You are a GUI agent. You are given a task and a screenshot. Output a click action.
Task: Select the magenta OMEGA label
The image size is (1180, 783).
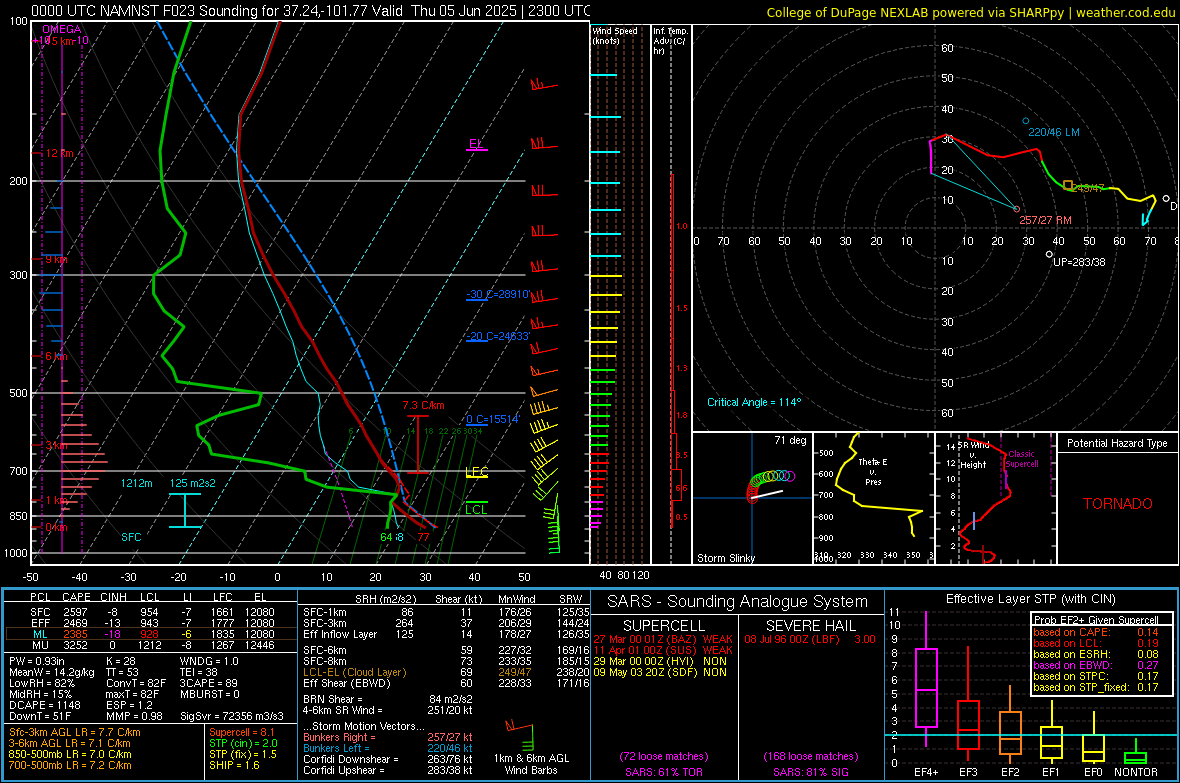pyautogui.click(x=62, y=29)
